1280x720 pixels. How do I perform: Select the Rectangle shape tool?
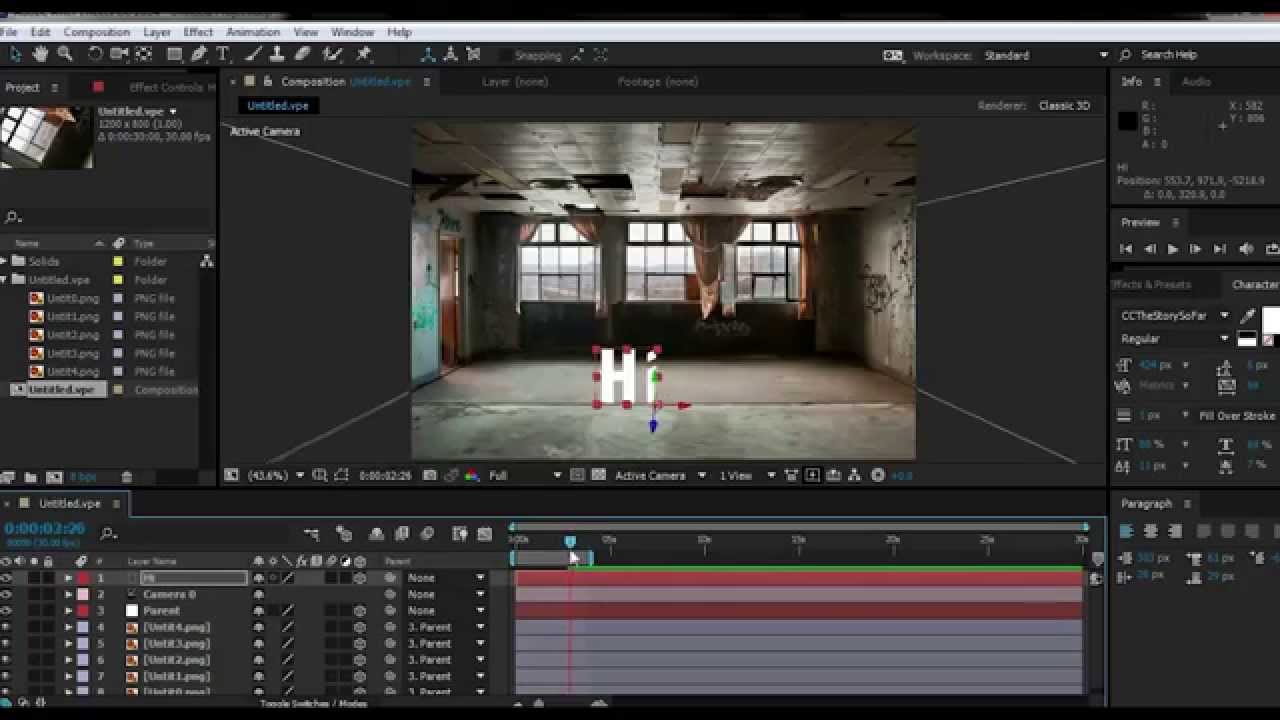(x=175, y=54)
